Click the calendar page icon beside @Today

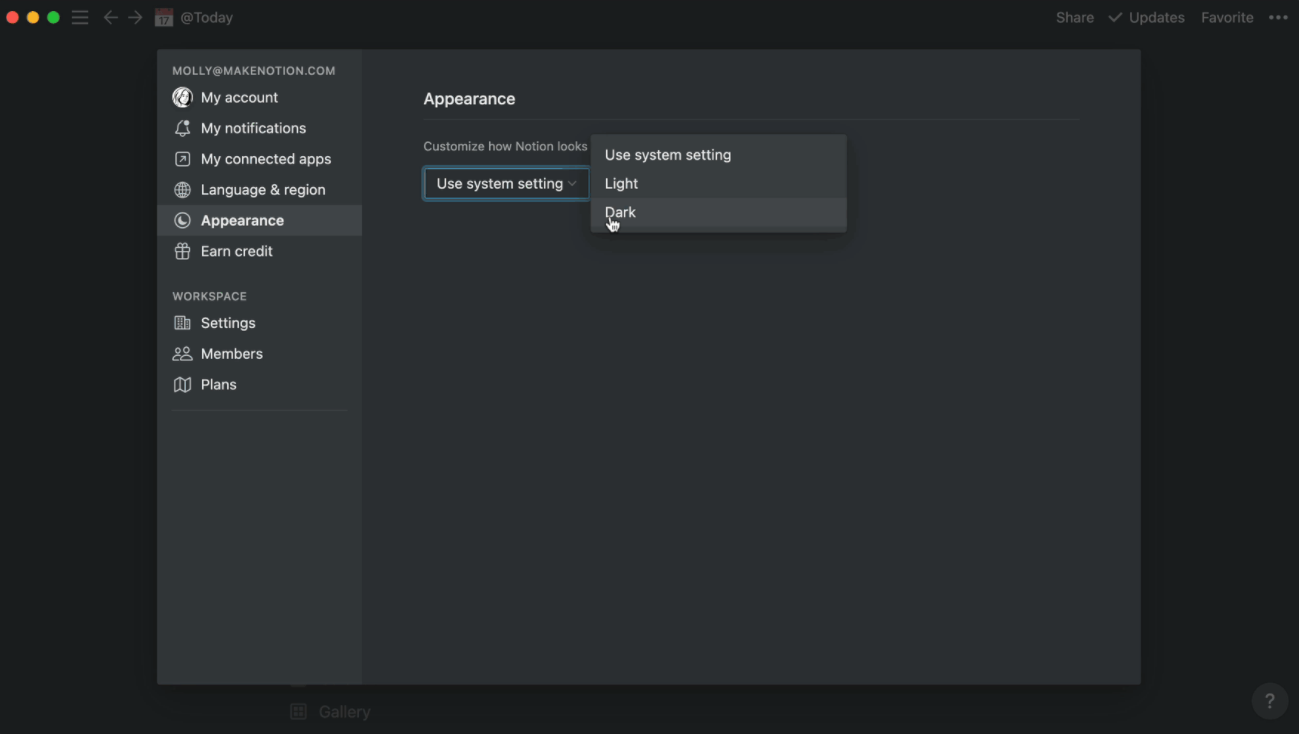point(164,18)
